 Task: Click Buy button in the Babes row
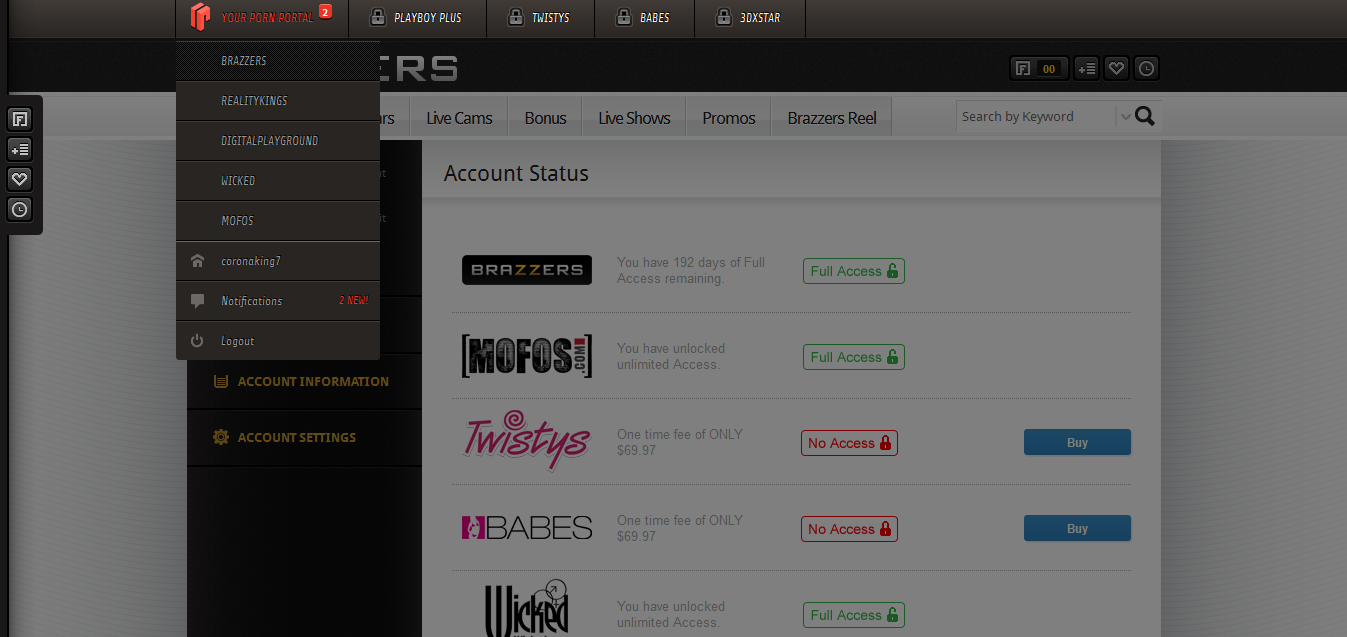pyautogui.click(x=1077, y=528)
